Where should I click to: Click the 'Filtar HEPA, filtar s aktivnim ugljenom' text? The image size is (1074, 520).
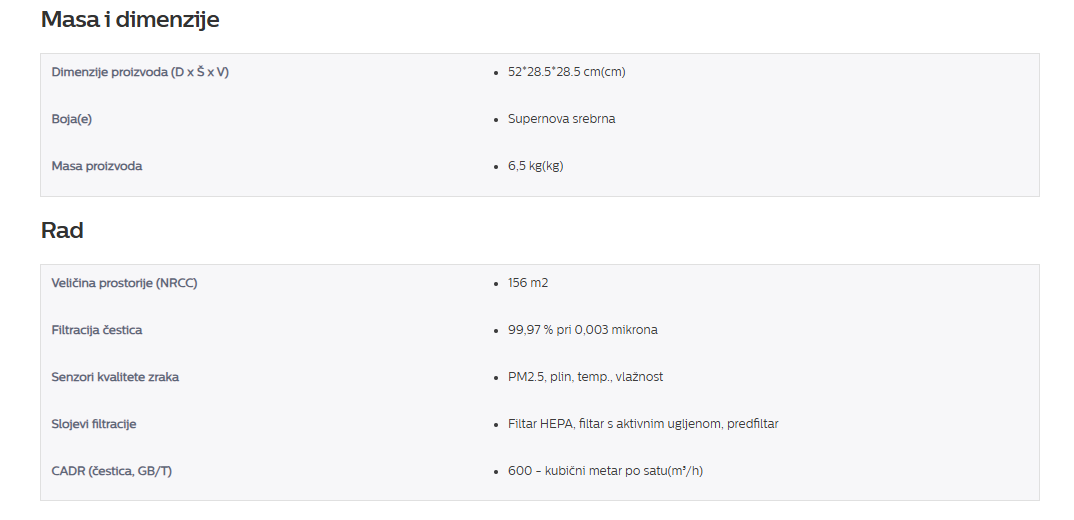click(x=614, y=424)
